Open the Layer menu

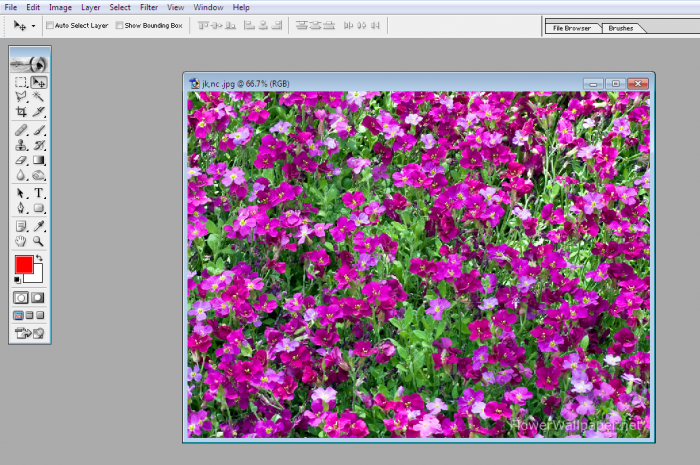click(90, 7)
